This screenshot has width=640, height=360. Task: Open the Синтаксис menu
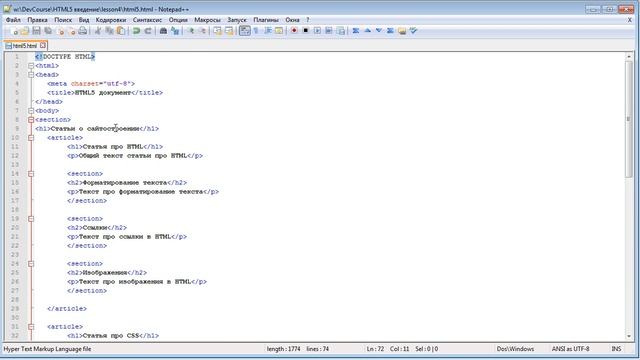[x=147, y=20]
